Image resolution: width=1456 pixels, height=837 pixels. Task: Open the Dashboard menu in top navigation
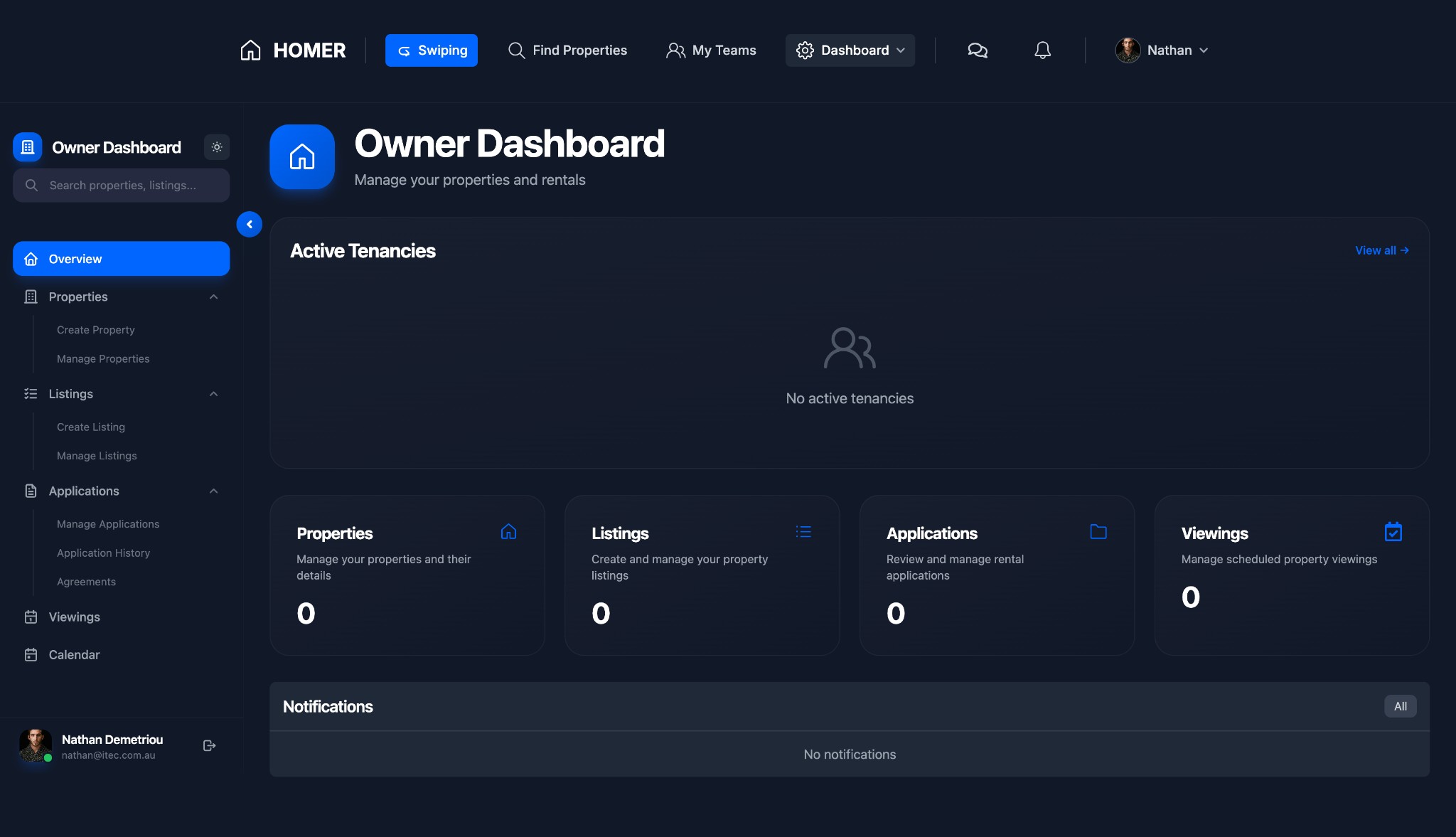click(850, 50)
